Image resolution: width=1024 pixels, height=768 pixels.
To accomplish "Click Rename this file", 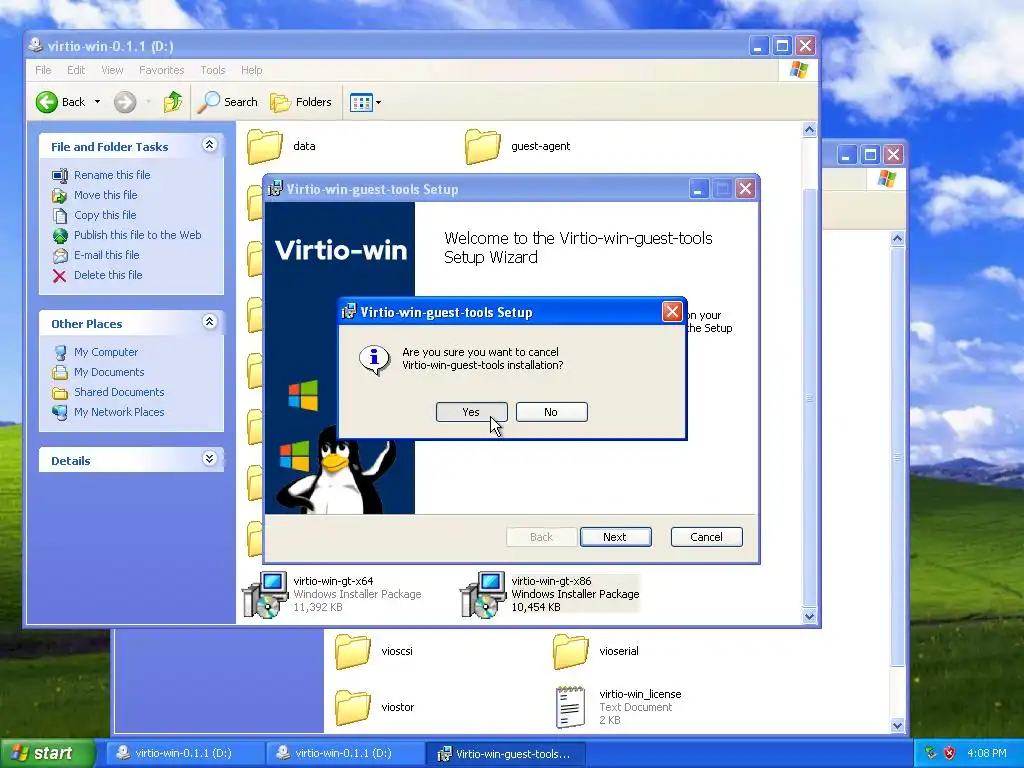I will pyautogui.click(x=112, y=175).
